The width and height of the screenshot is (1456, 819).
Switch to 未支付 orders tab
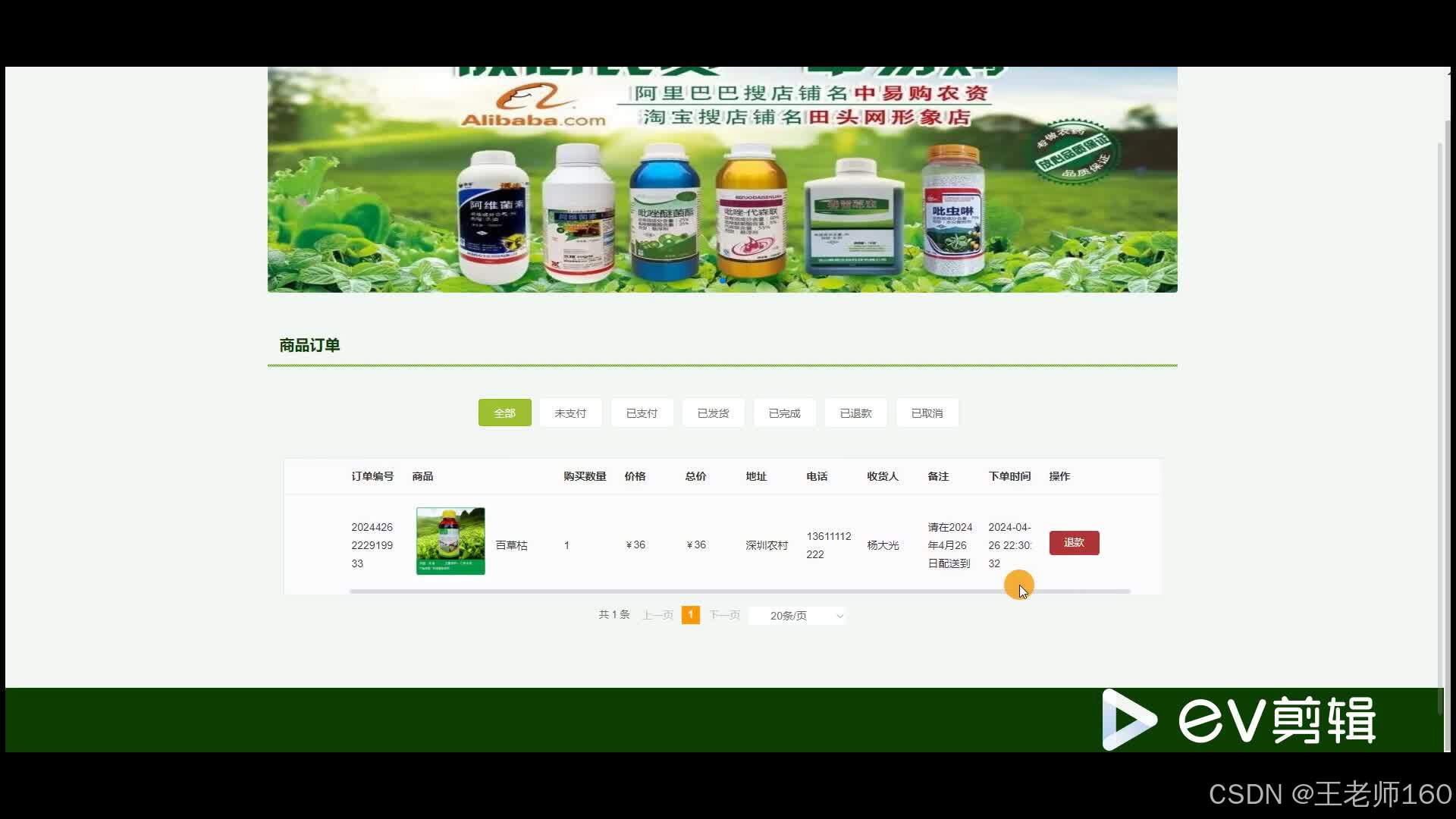pos(570,413)
